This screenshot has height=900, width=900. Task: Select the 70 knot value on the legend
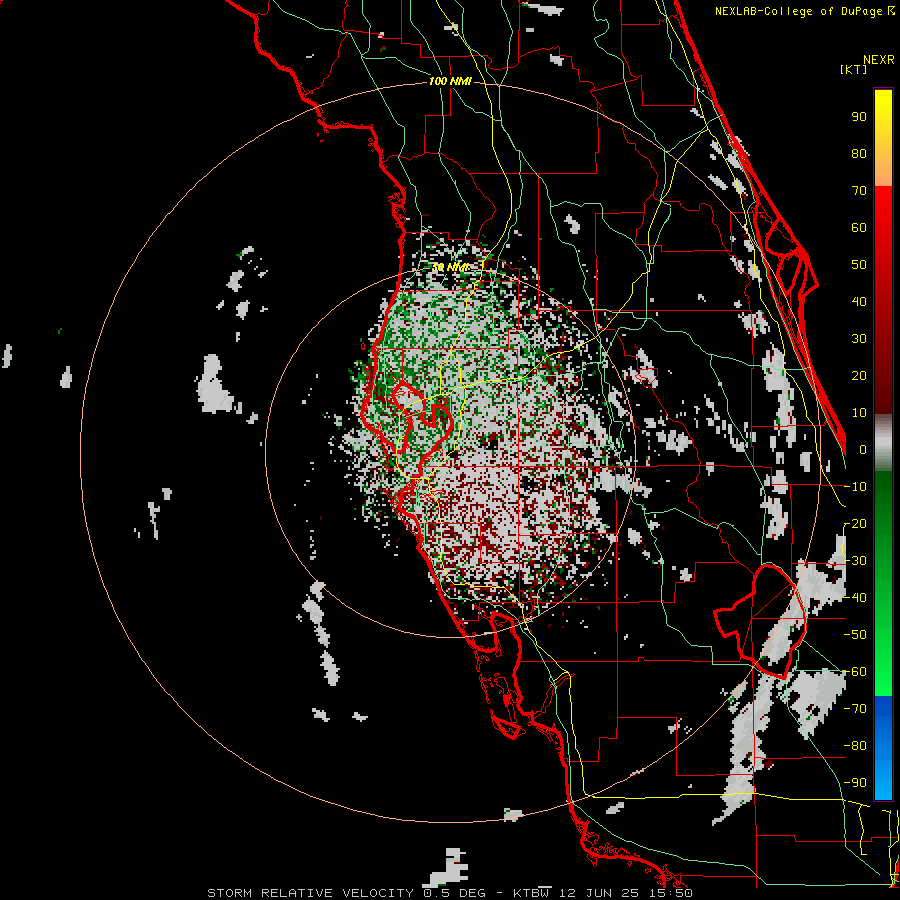coord(859,191)
